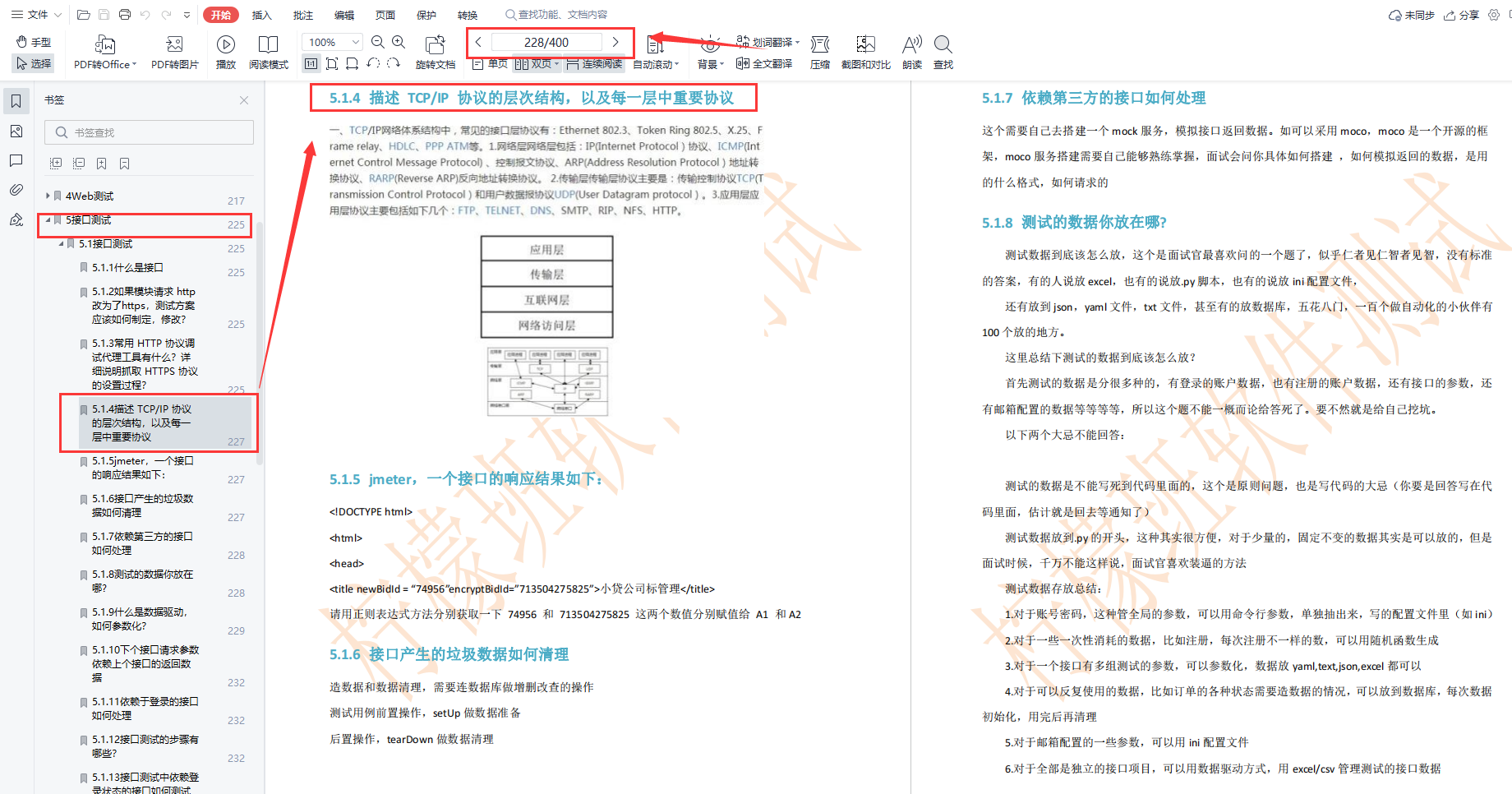Click the search functions box (查找功能)
1512x794 pixels.
click(x=557, y=15)
